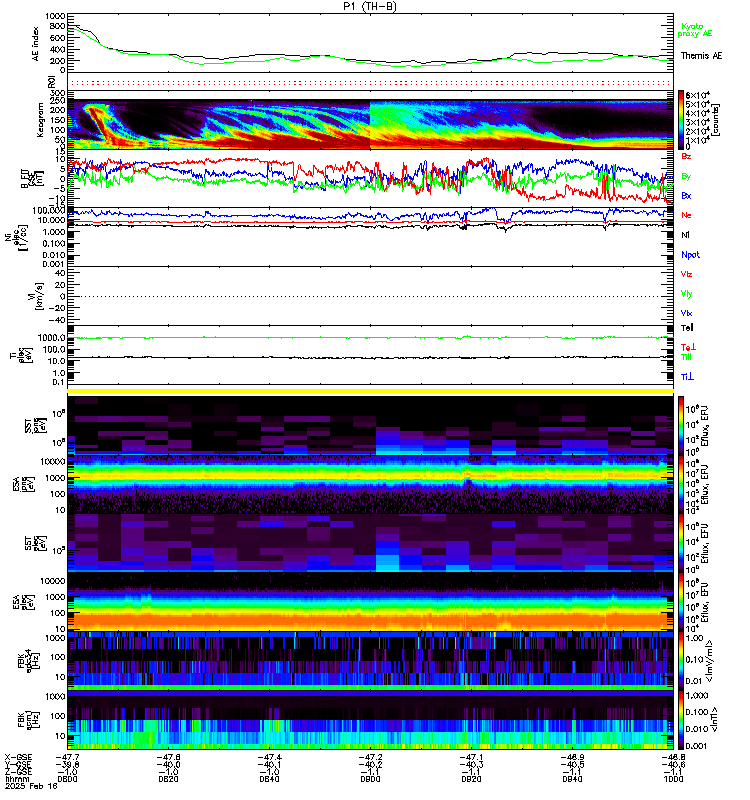Viewport: 750px width, 800px height.
Task: Click the 0940 time tick label
Action: click(572, 779)
